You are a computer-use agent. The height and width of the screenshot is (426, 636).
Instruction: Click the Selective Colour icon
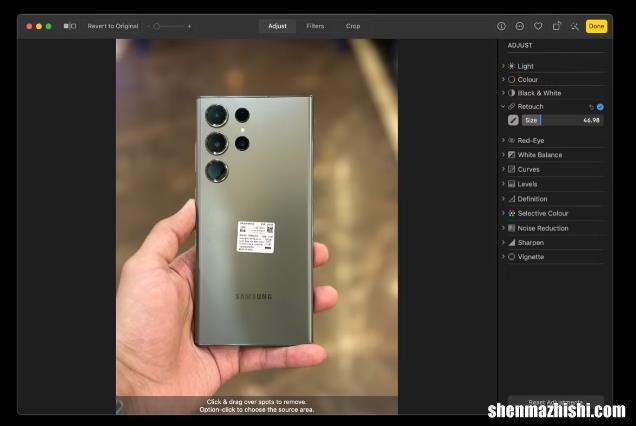tap(511, 213)
